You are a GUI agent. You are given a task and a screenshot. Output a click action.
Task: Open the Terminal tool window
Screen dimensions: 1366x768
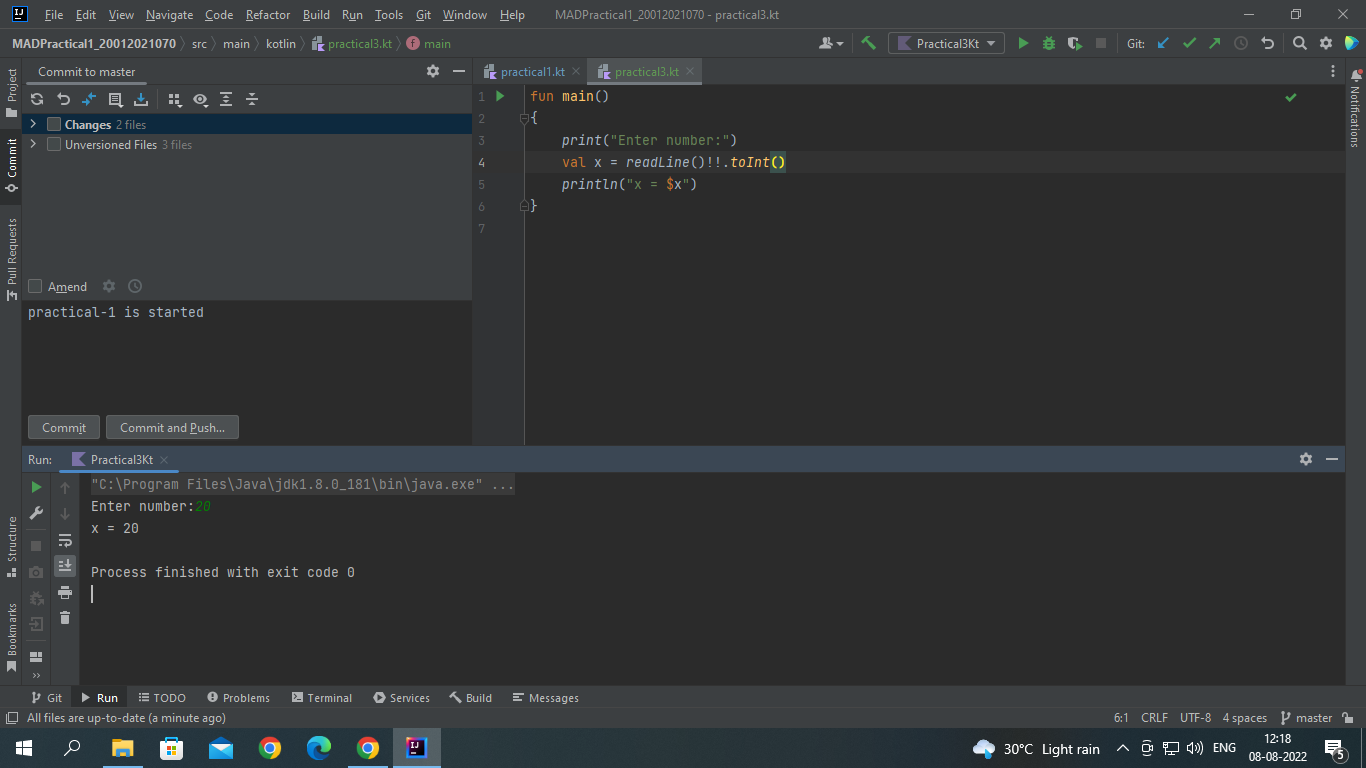coord(321,697)
